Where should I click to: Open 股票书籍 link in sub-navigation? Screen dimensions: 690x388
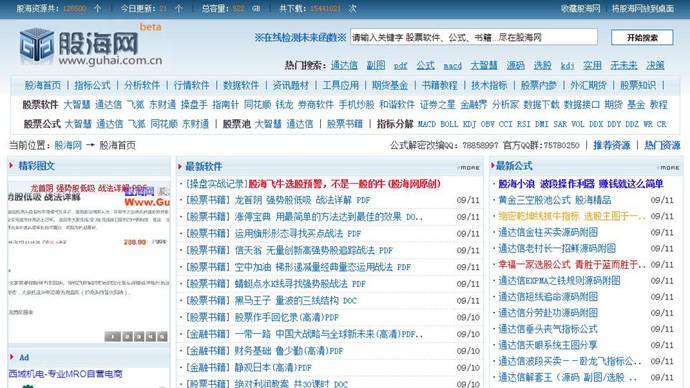(x=345, y=124)
